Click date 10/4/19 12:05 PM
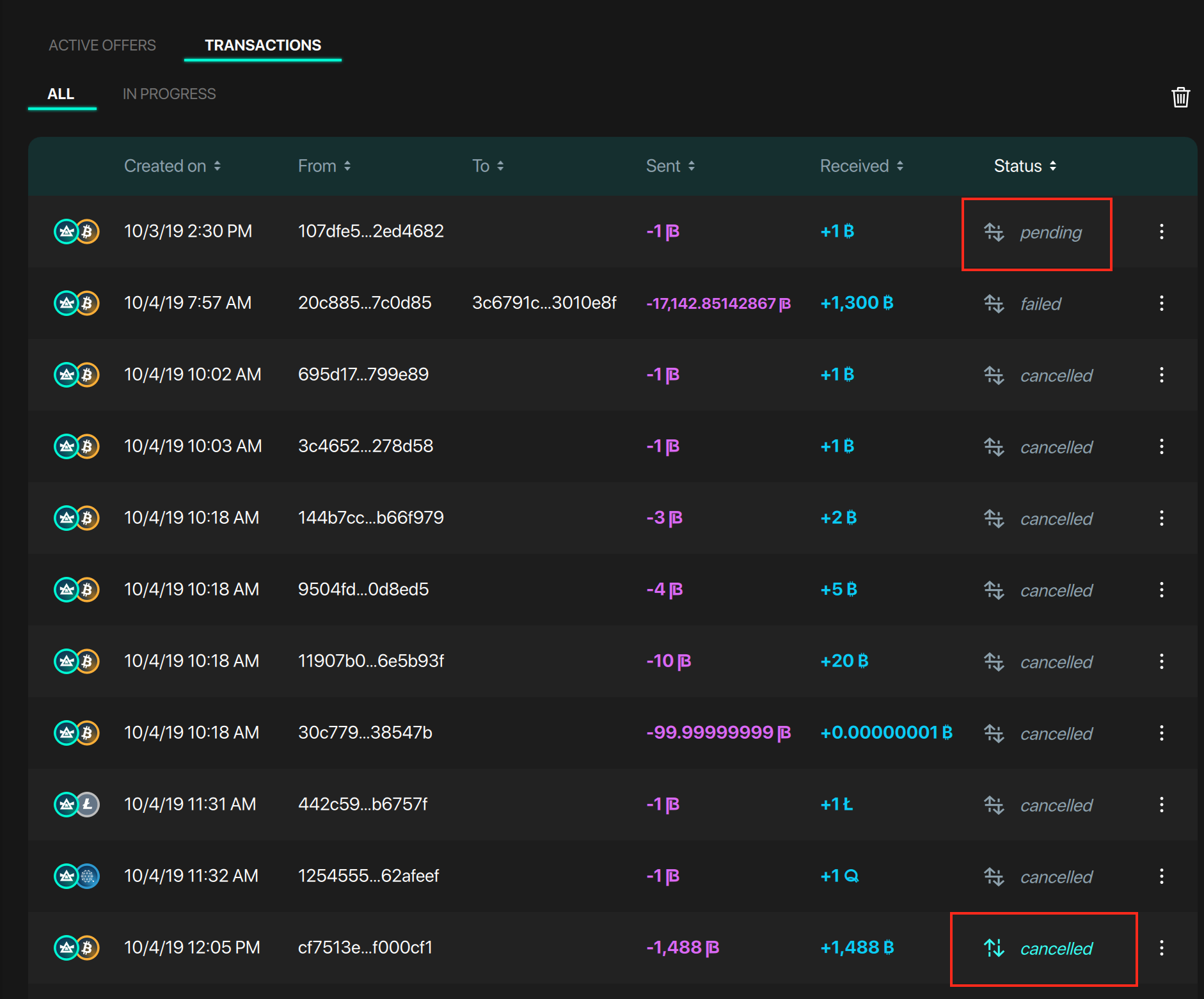 pos(192,948)
